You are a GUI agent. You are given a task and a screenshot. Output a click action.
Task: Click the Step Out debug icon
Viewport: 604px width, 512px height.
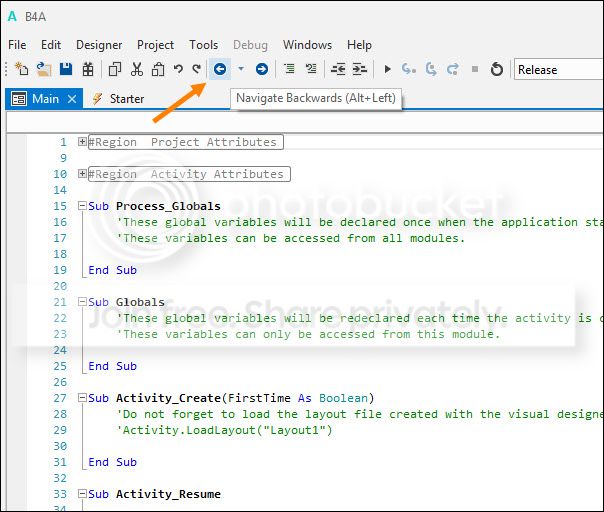click(x=453, y=69)
